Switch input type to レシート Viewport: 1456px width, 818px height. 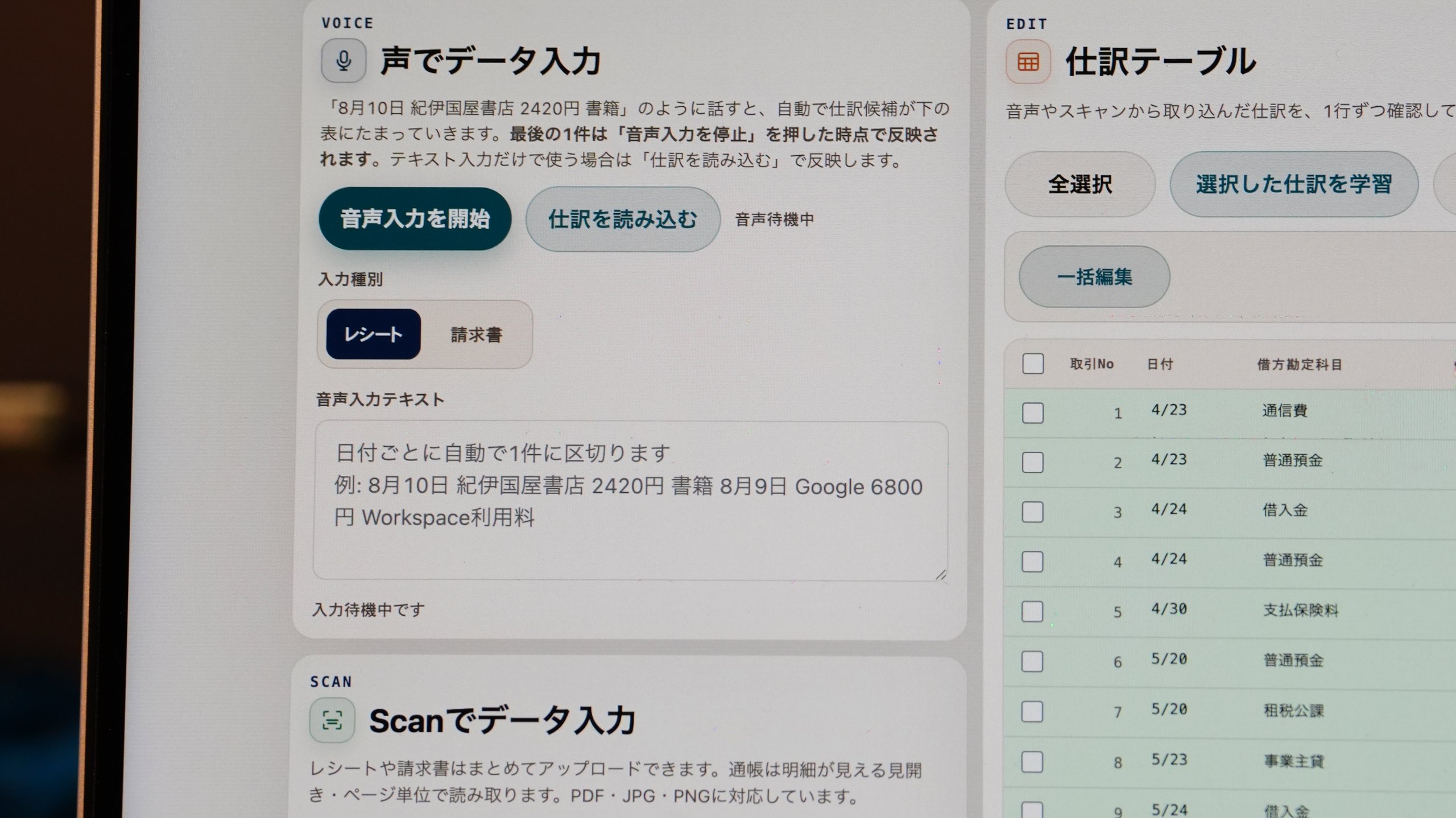(373, 334)
